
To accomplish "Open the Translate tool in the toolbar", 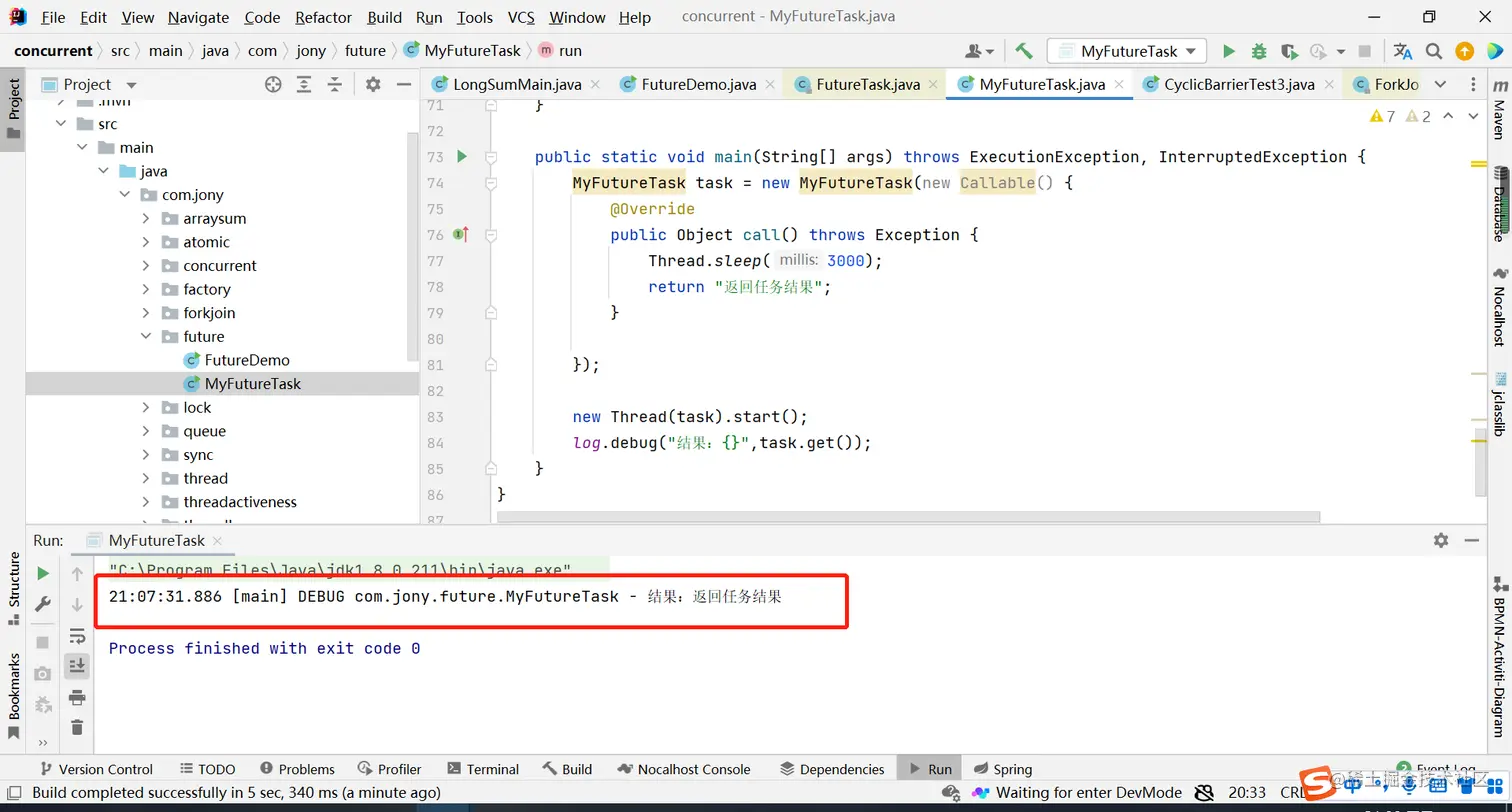I will coord(1403,51).
